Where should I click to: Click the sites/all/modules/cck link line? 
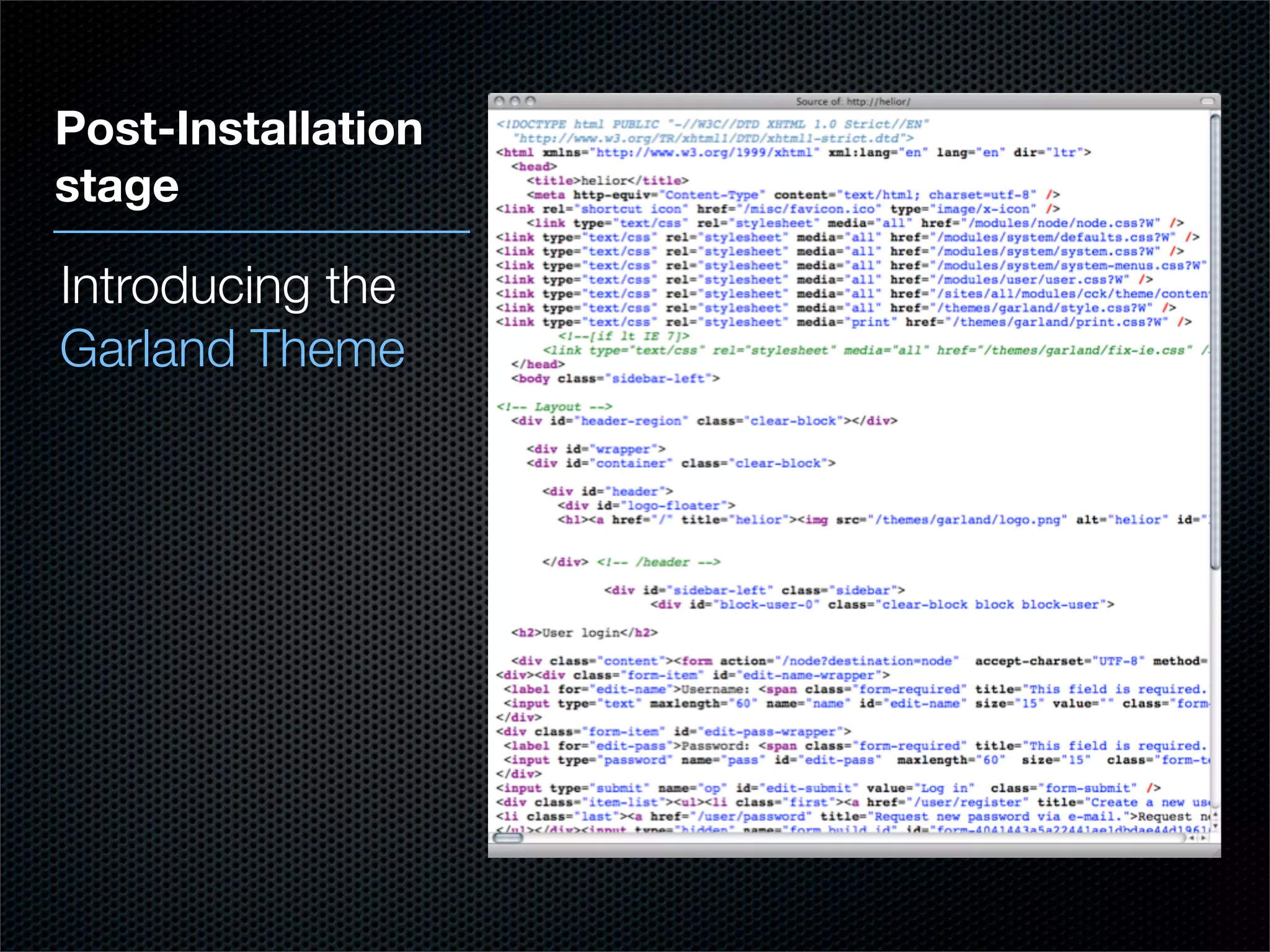[x=852, y=294]
